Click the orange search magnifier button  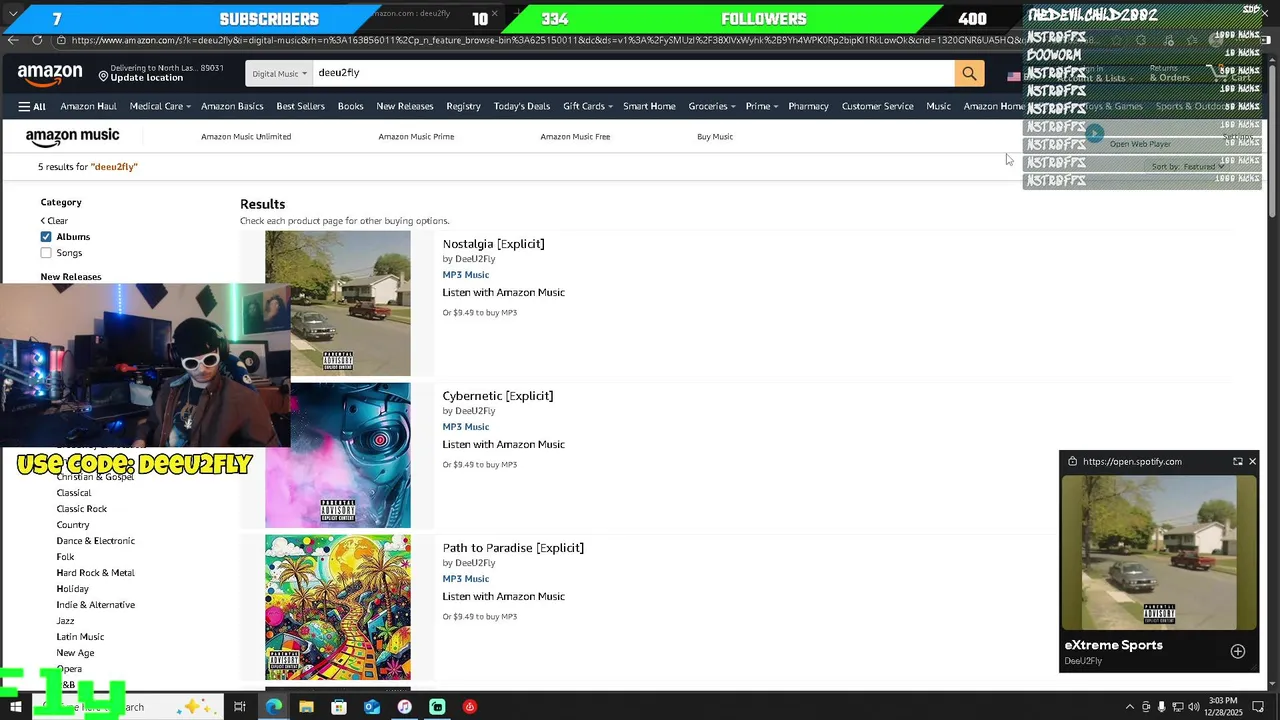click(x=969, y=73)
